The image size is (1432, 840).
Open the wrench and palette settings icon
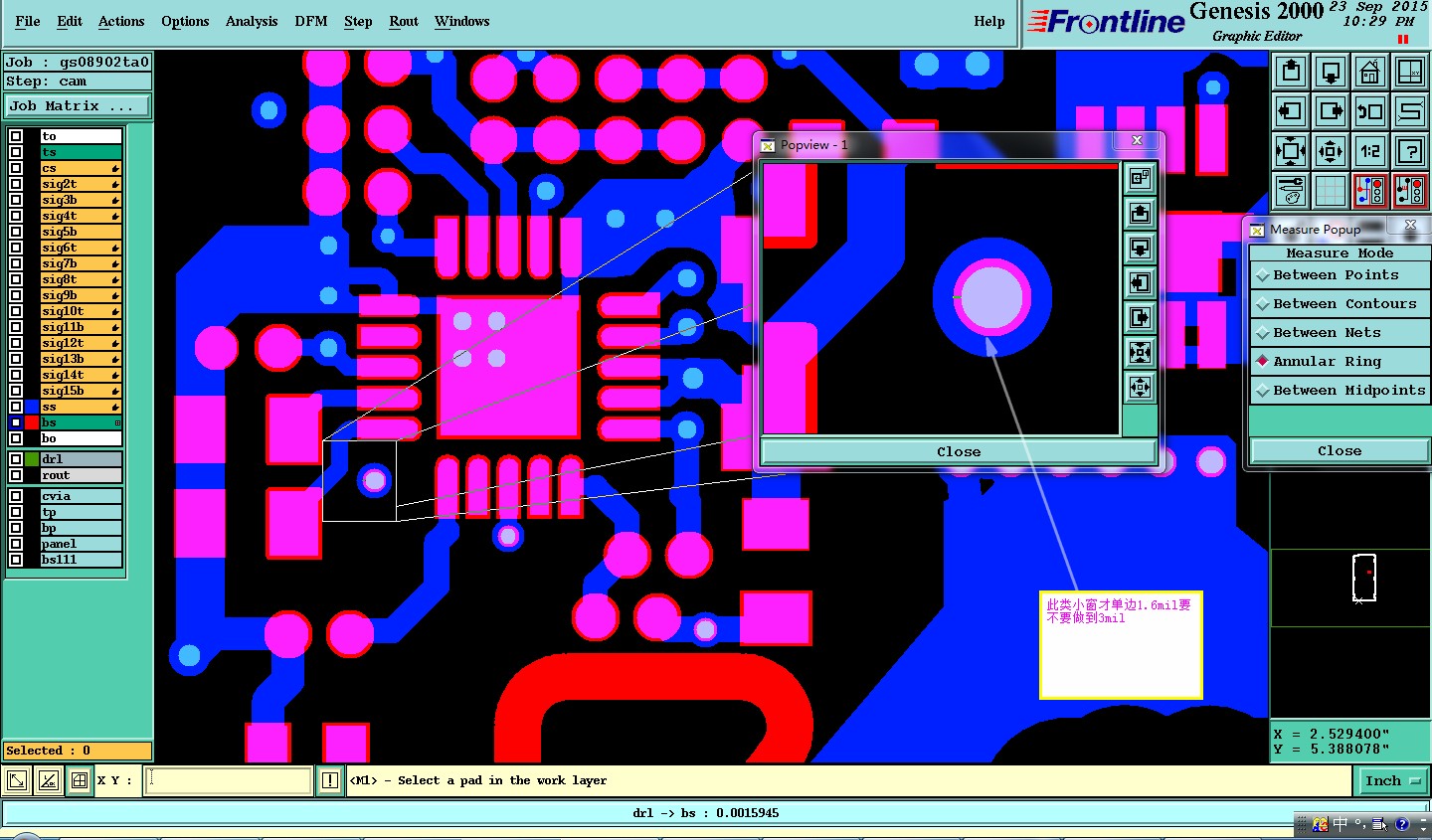(1291, 191)
